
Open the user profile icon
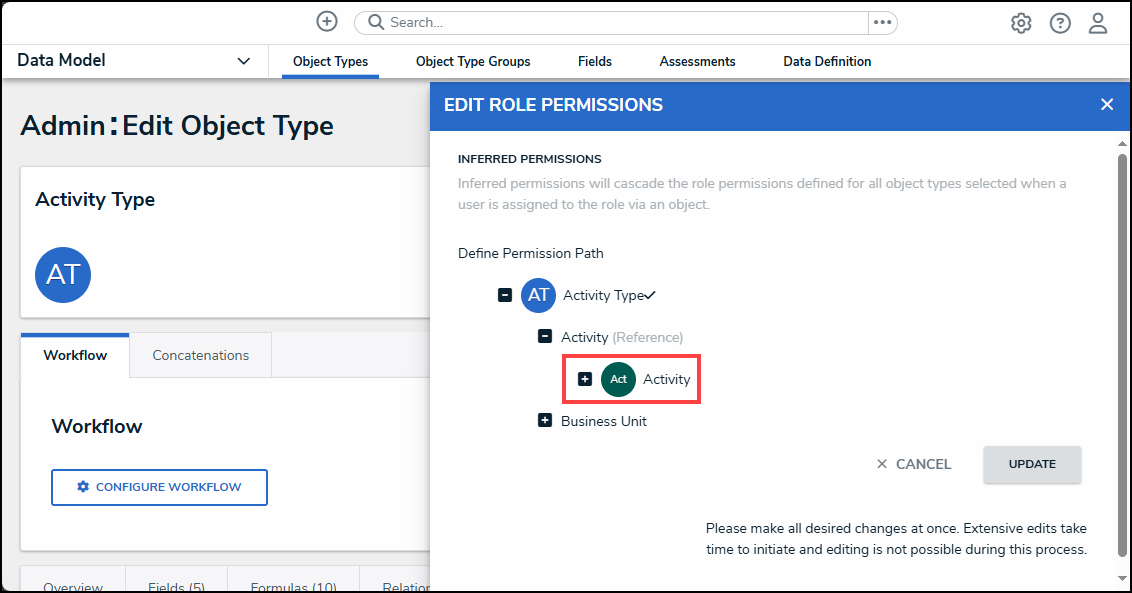click(x=1098, y=23)
